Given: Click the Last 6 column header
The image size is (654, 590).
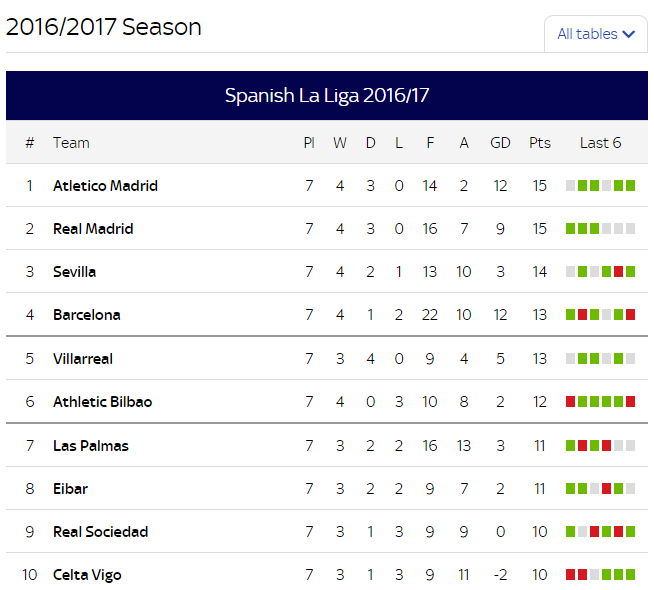Looking at the screenshot, I should tap(600, 143).
